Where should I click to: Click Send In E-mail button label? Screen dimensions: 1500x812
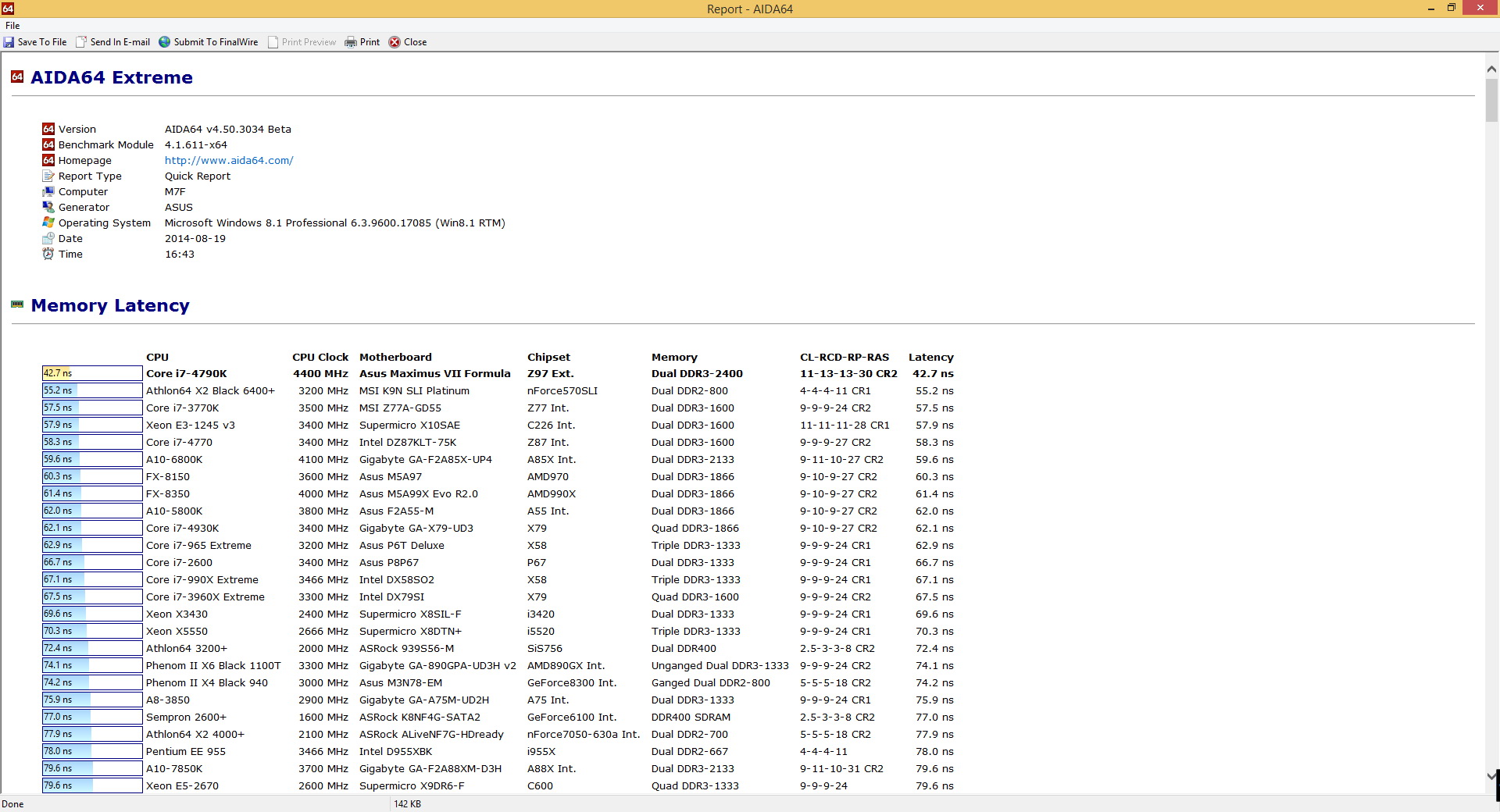[120, 42]
